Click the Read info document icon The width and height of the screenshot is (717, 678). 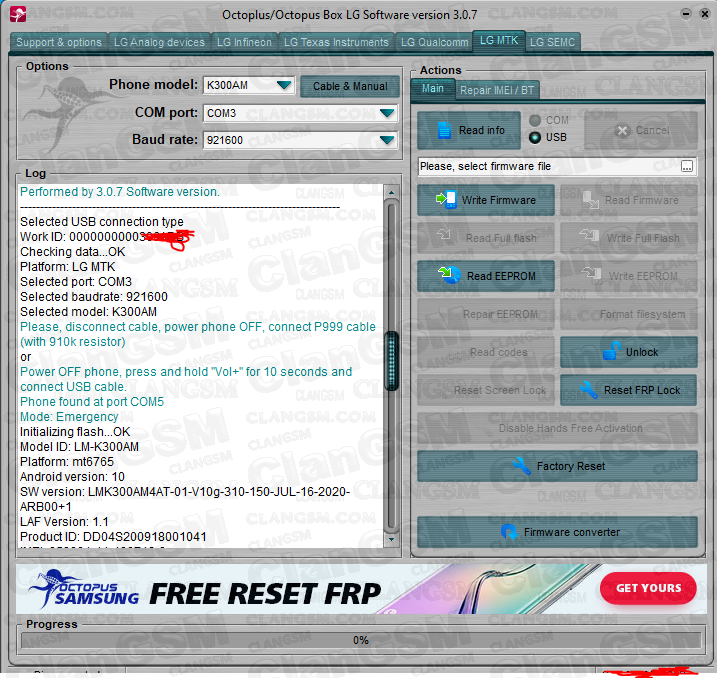pyautogui.click(x=444, y=130)
